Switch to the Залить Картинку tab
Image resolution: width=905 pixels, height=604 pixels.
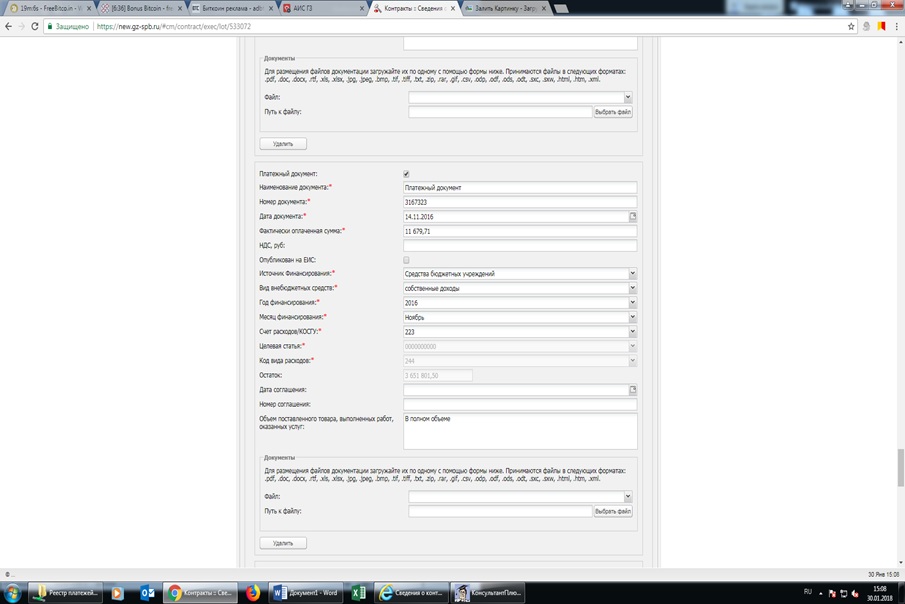point(506,9)
